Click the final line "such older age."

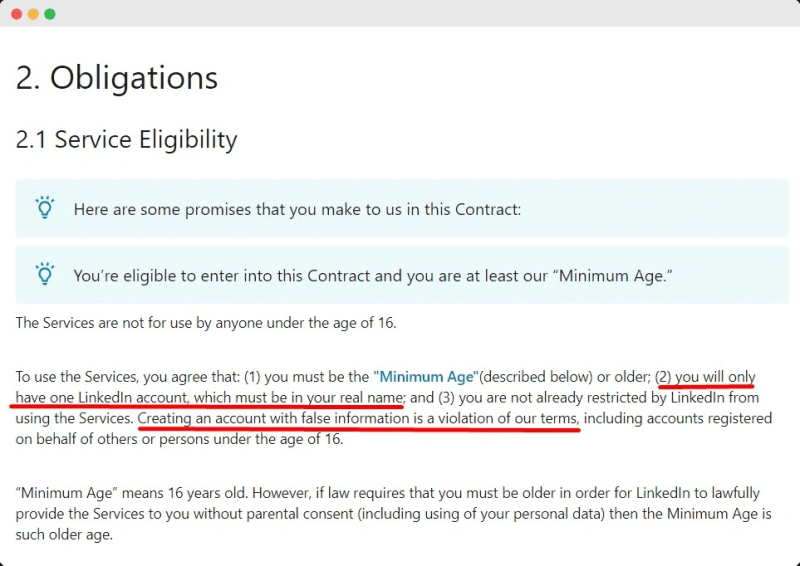click(64, 535)
